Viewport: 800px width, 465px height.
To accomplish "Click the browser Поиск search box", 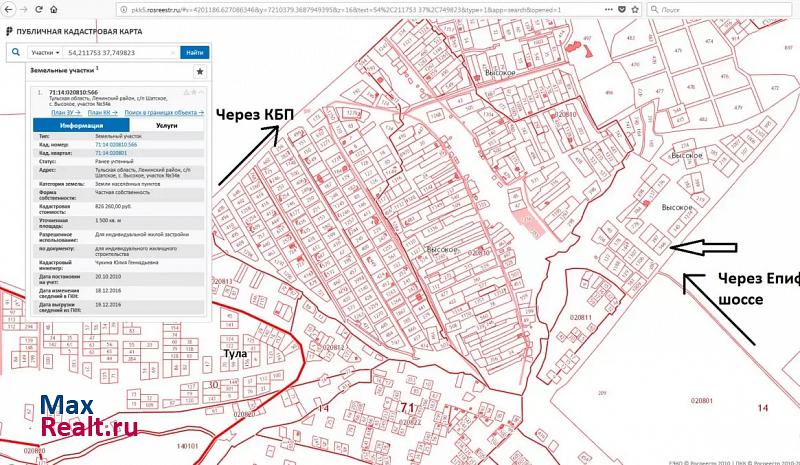I will [x=710, y=9].
